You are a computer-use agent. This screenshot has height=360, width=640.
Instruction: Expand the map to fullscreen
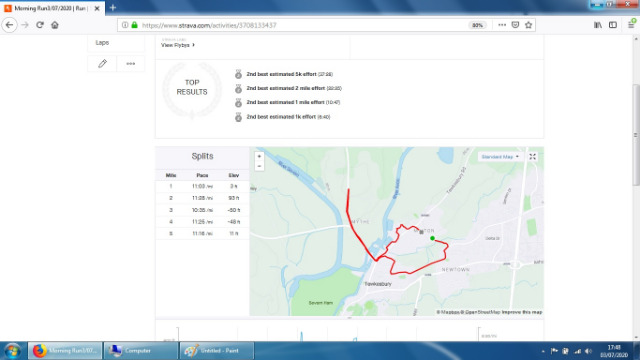click(x=532, y=157)
